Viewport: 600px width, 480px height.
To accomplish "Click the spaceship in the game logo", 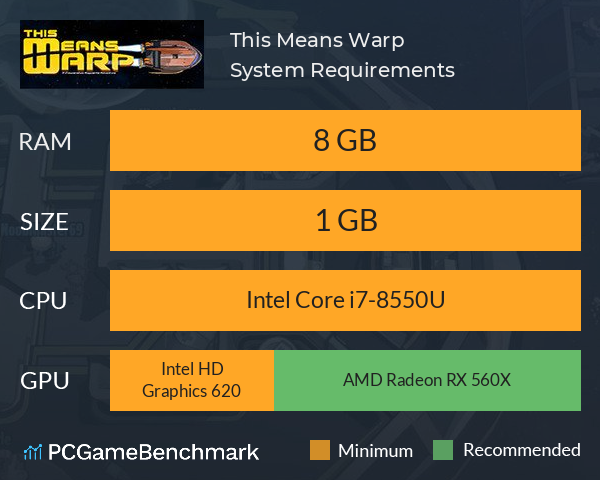I will [168, 57].
